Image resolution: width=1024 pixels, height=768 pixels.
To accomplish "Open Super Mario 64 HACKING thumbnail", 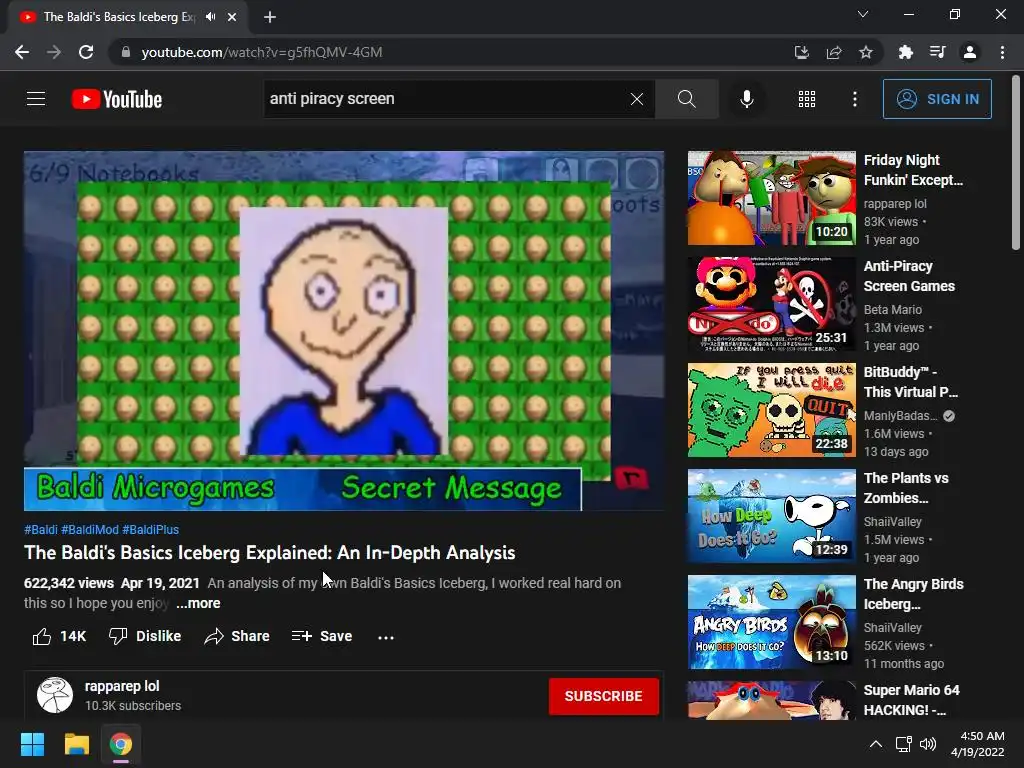I will pos(771,700).
